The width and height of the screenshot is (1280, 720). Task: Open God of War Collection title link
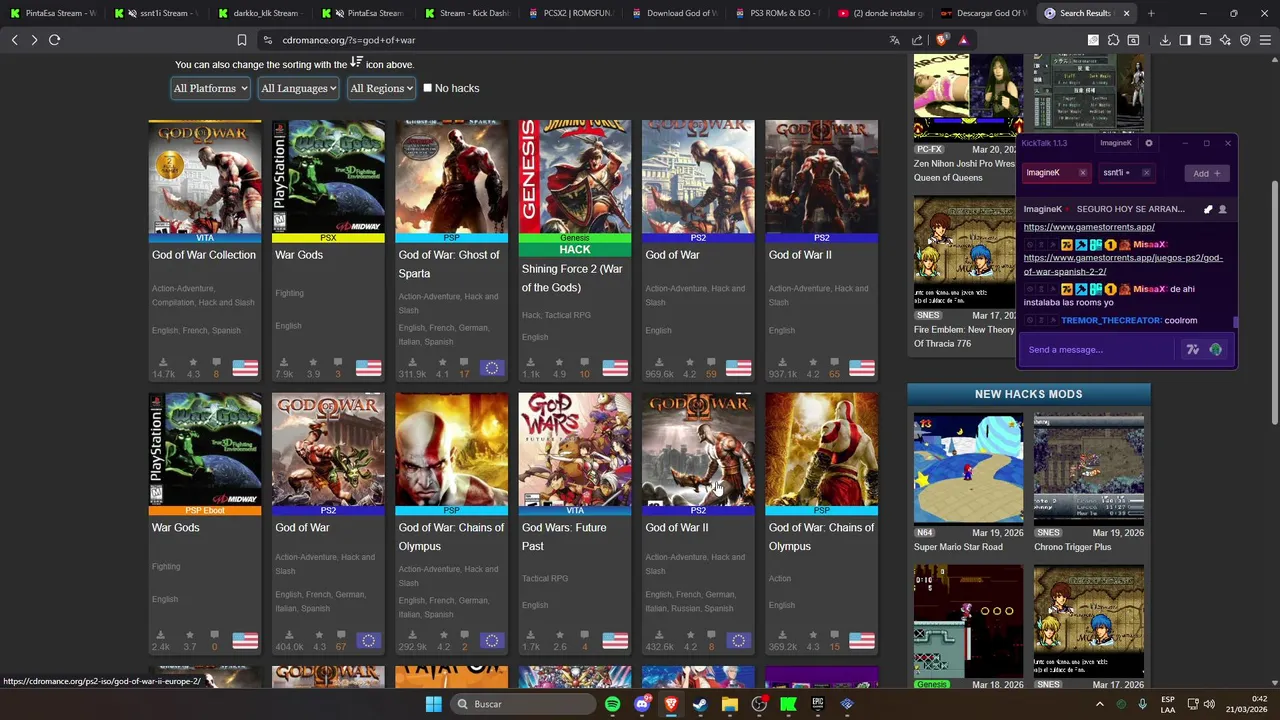point(204,255)
